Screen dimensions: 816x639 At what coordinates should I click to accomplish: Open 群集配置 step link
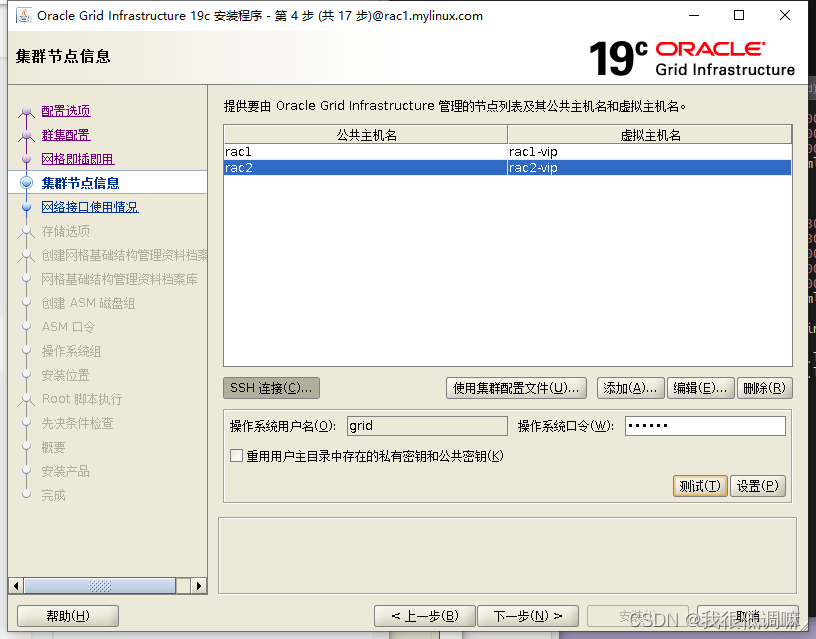tap(66, 135)
